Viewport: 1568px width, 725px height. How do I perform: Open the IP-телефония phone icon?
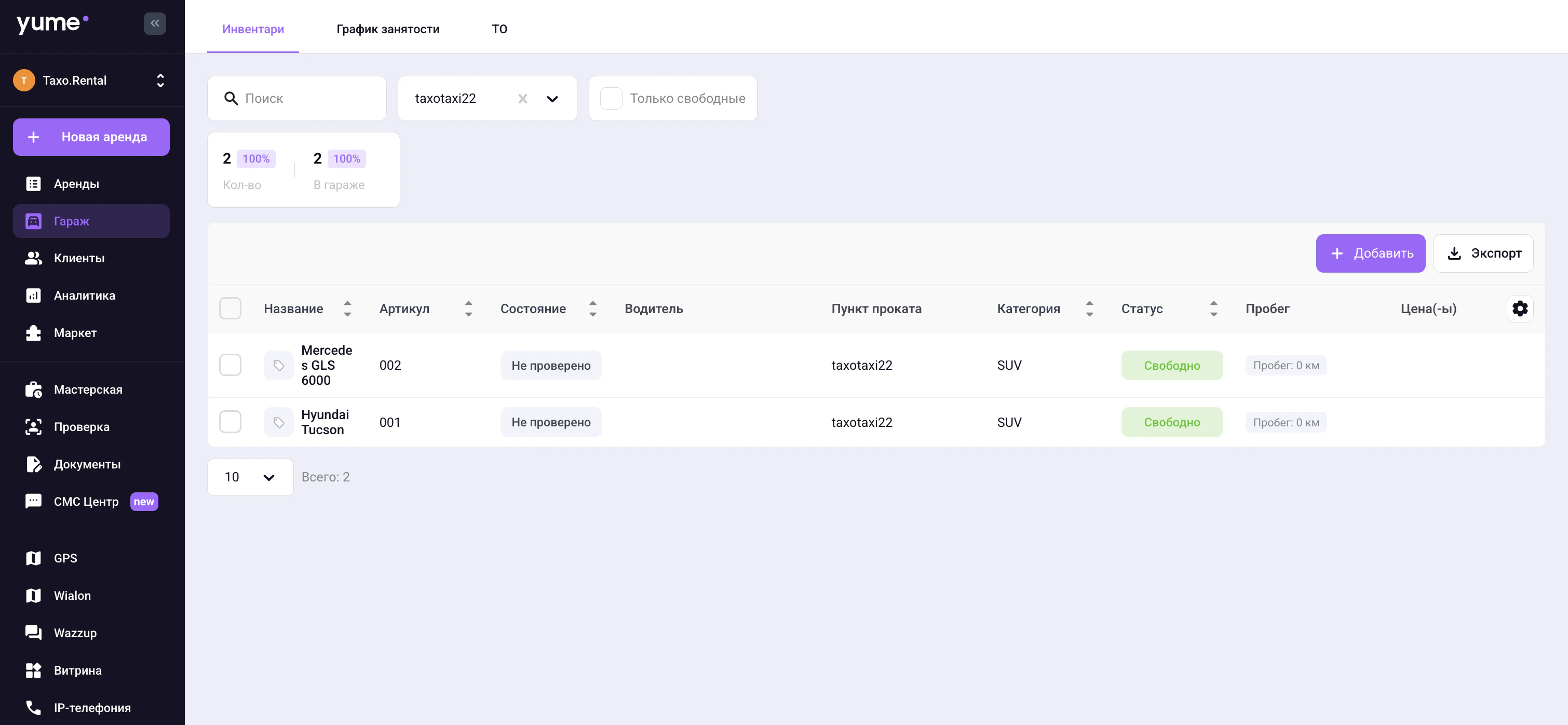click(33, 707)
